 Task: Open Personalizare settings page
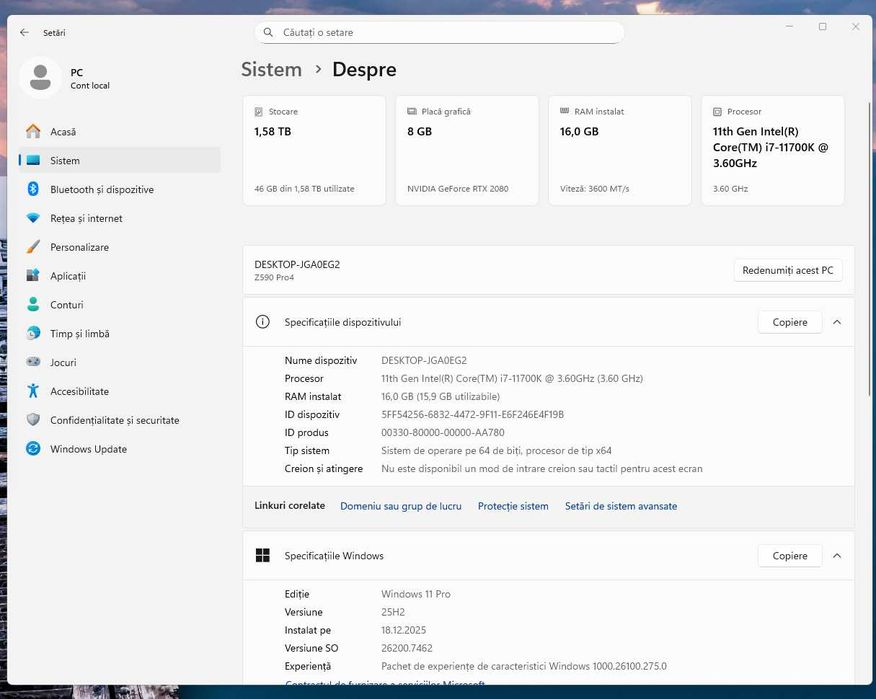120,247
